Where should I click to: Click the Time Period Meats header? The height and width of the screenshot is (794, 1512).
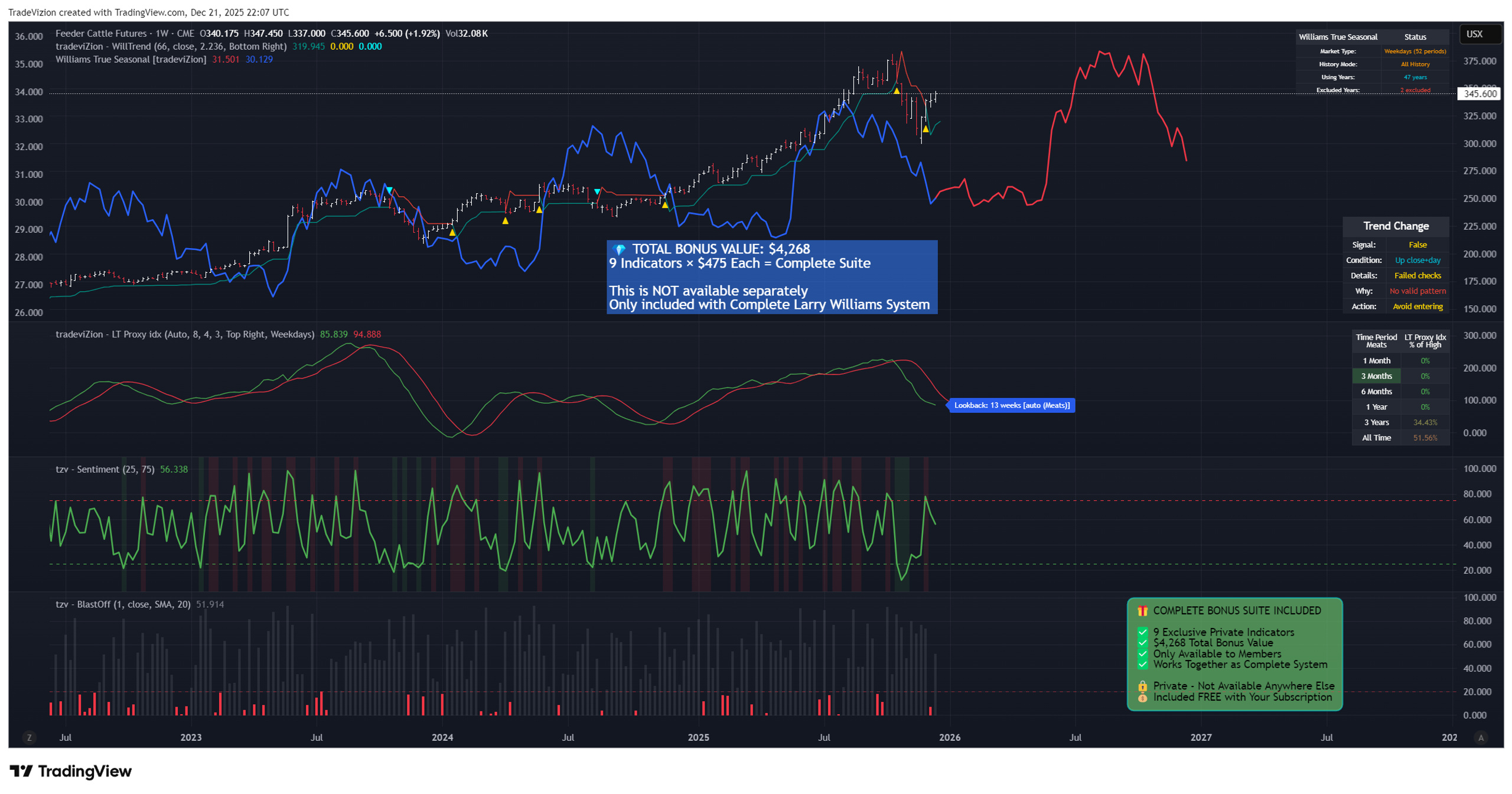click(1376, 341)
